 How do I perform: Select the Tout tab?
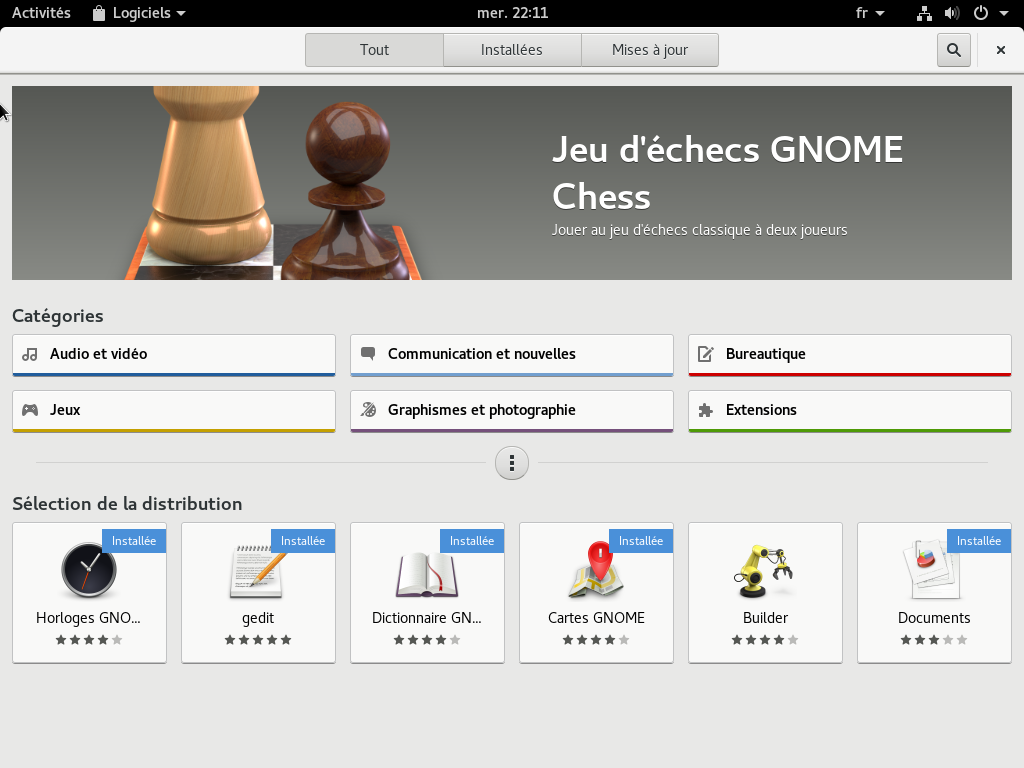[x=374, y=50]
